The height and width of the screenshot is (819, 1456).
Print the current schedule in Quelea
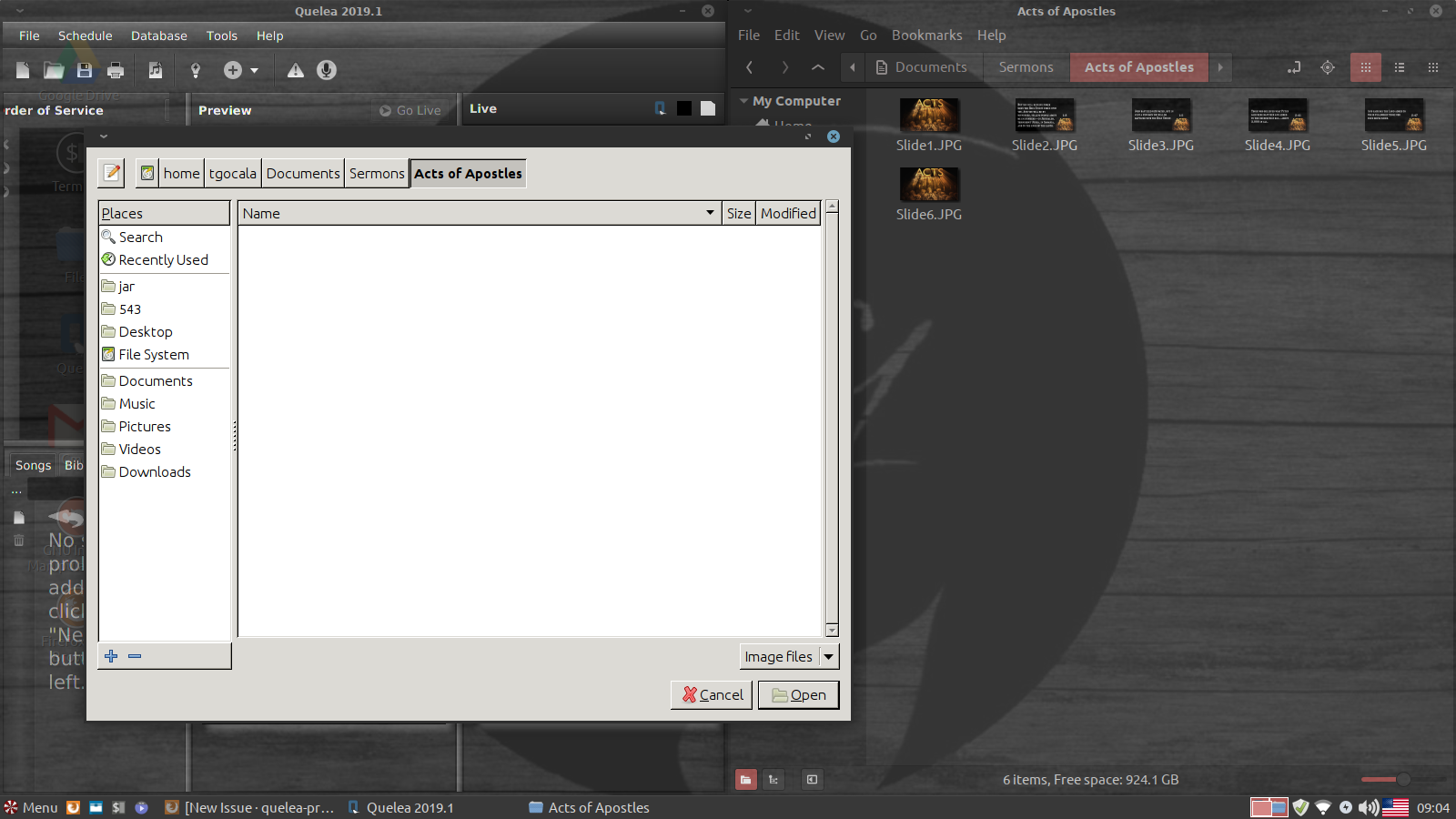[116, 70]
